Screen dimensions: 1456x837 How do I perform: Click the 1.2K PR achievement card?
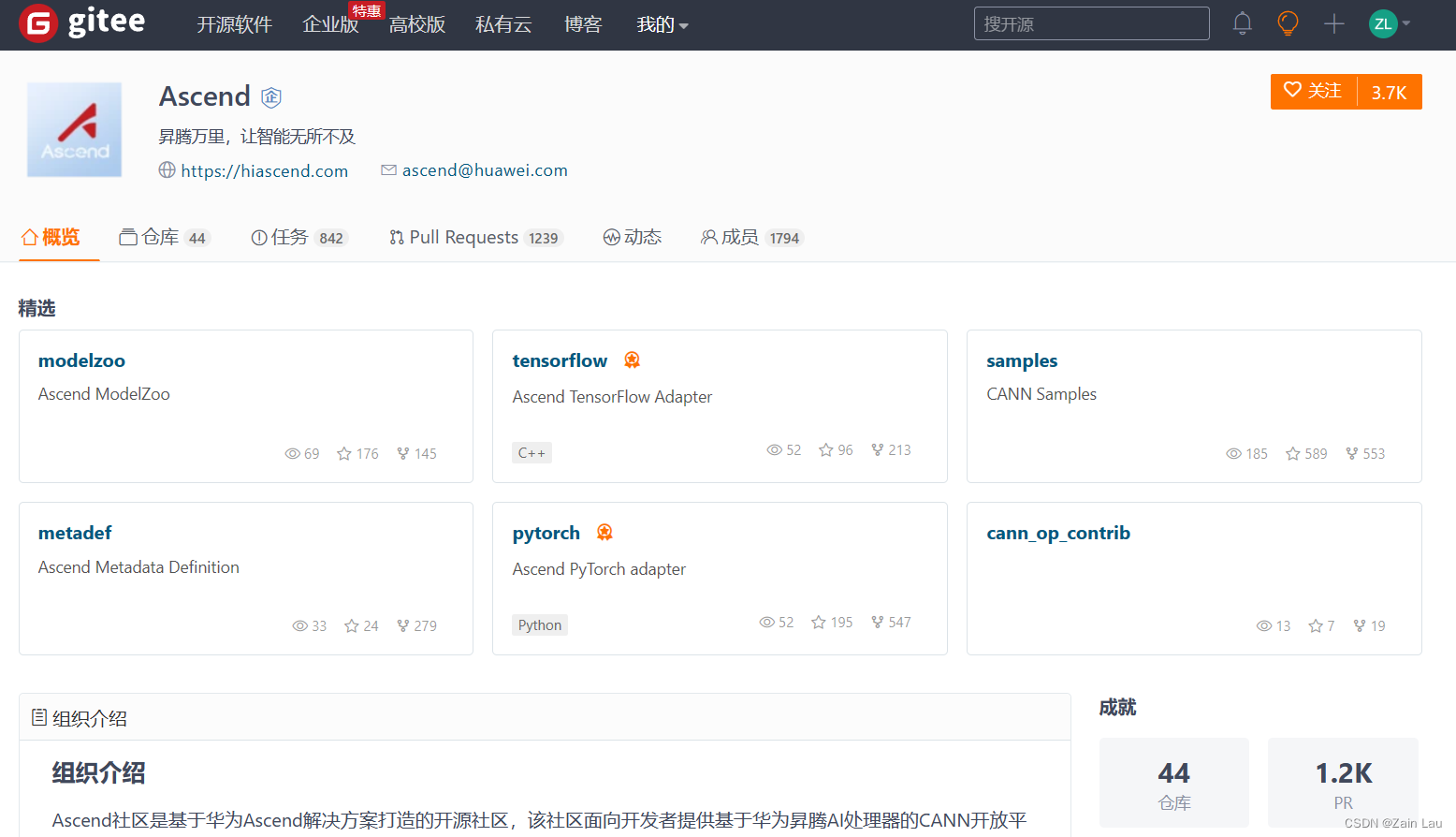point(1343,783)
